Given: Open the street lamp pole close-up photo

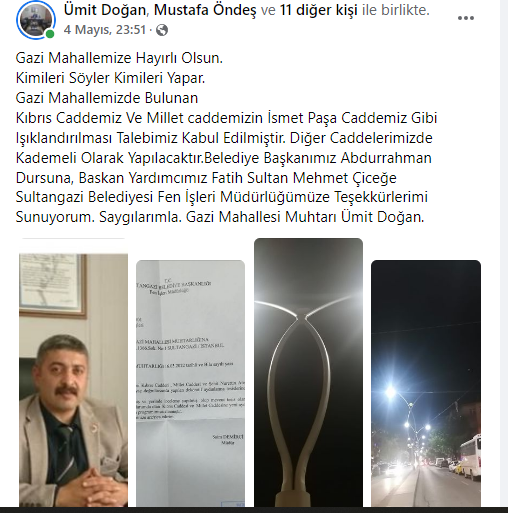Looking at the screenshot, I should (x=308, y=372).
